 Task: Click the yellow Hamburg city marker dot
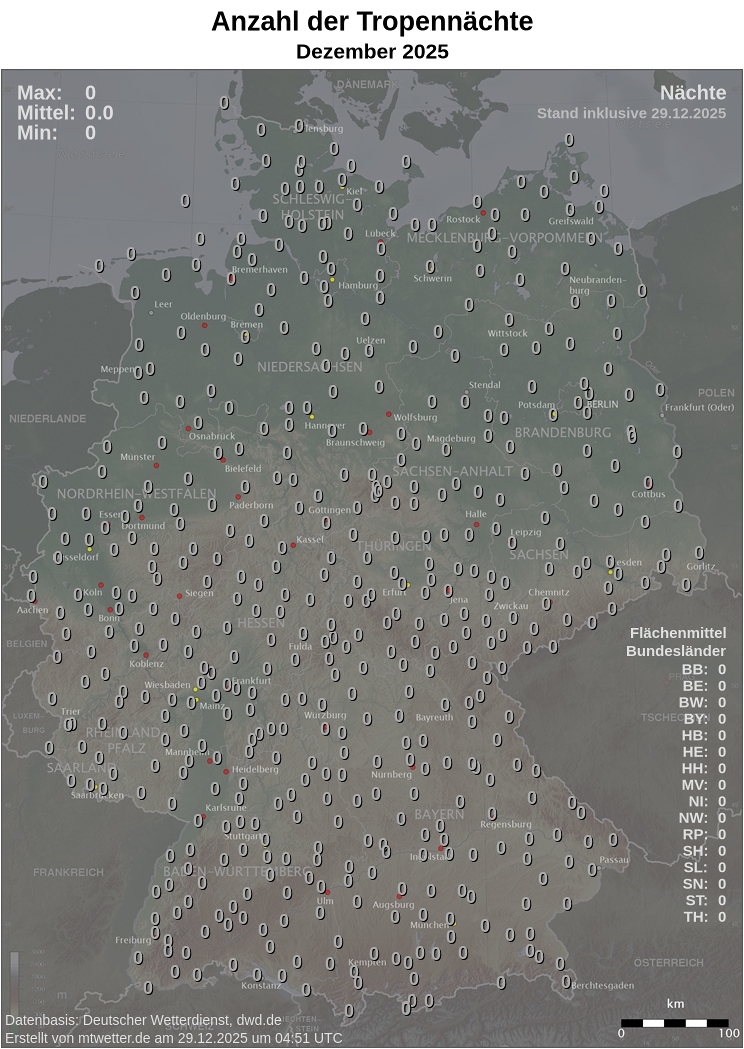(332, 280)
